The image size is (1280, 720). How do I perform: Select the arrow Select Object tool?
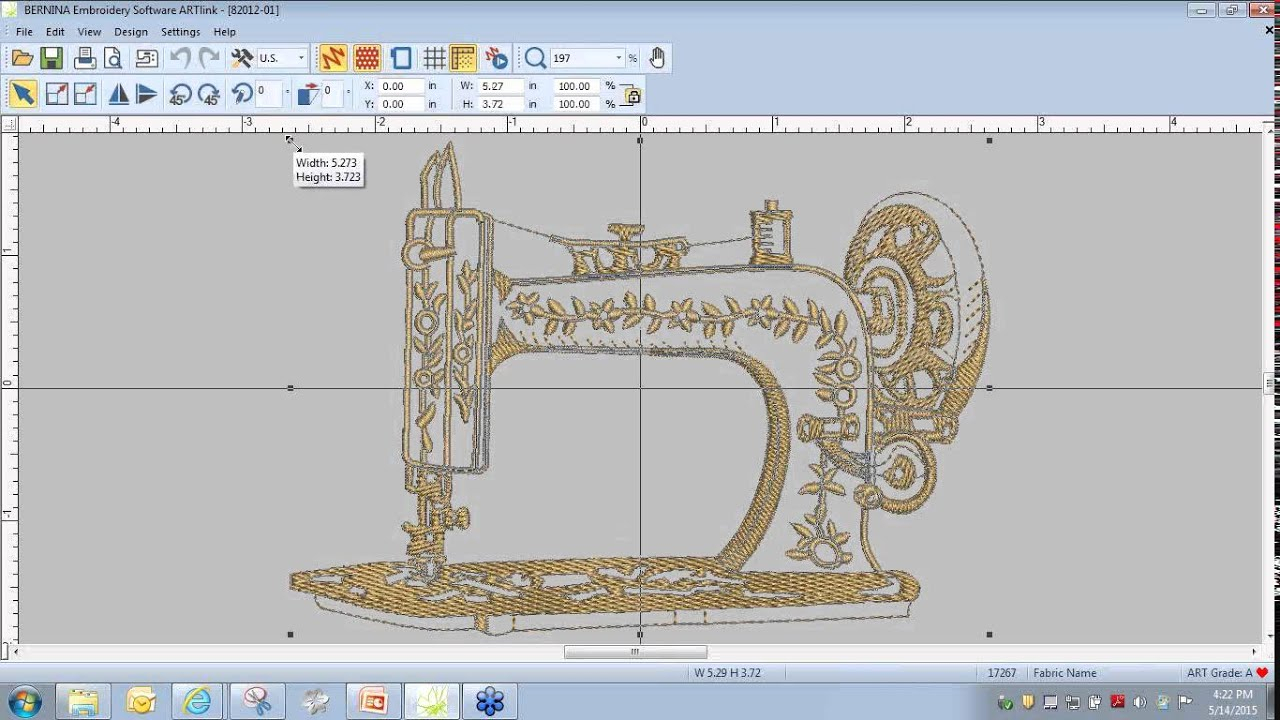click(22, 94)
